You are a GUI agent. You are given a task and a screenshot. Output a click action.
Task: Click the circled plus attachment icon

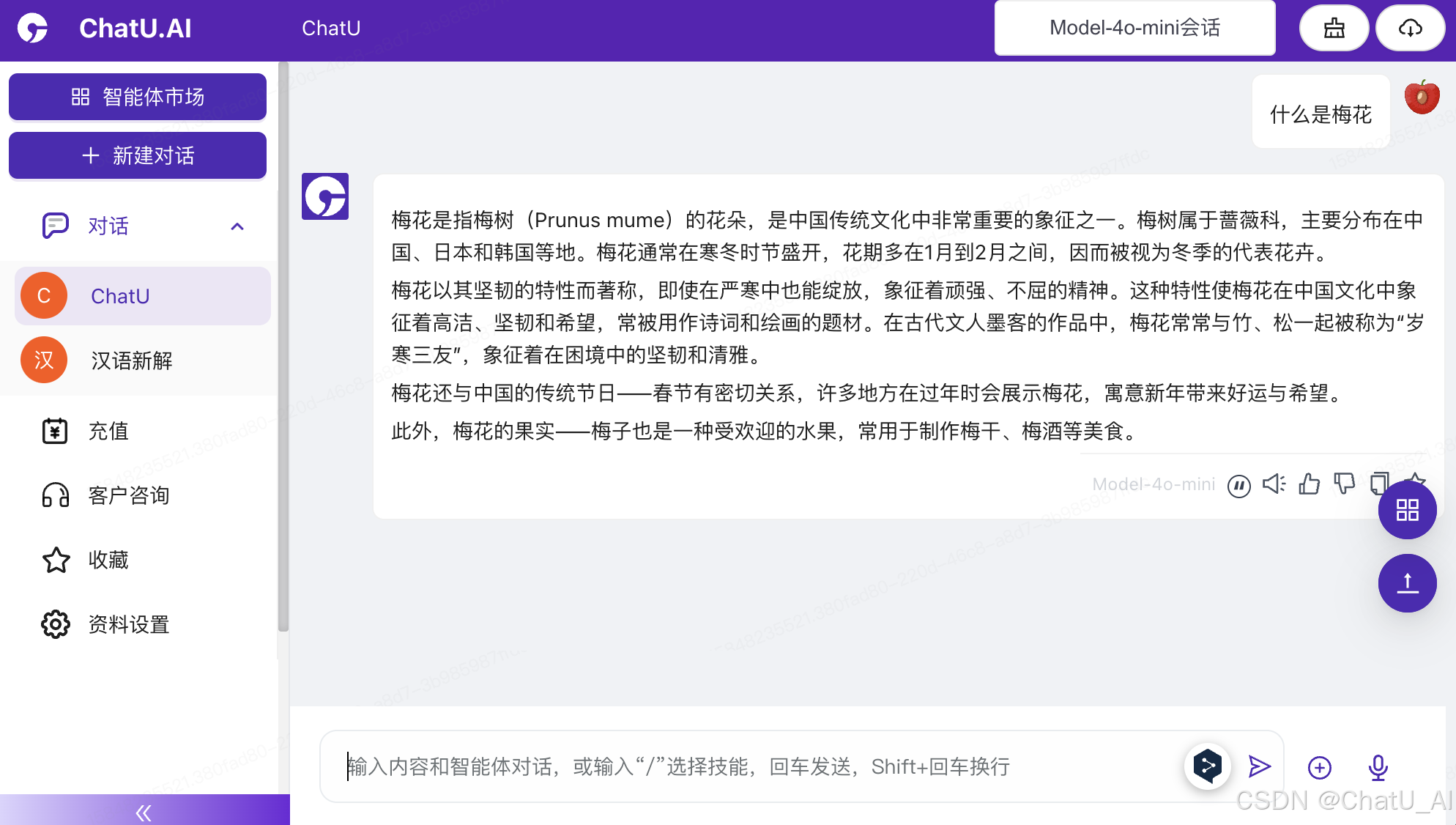[1319, 767]
